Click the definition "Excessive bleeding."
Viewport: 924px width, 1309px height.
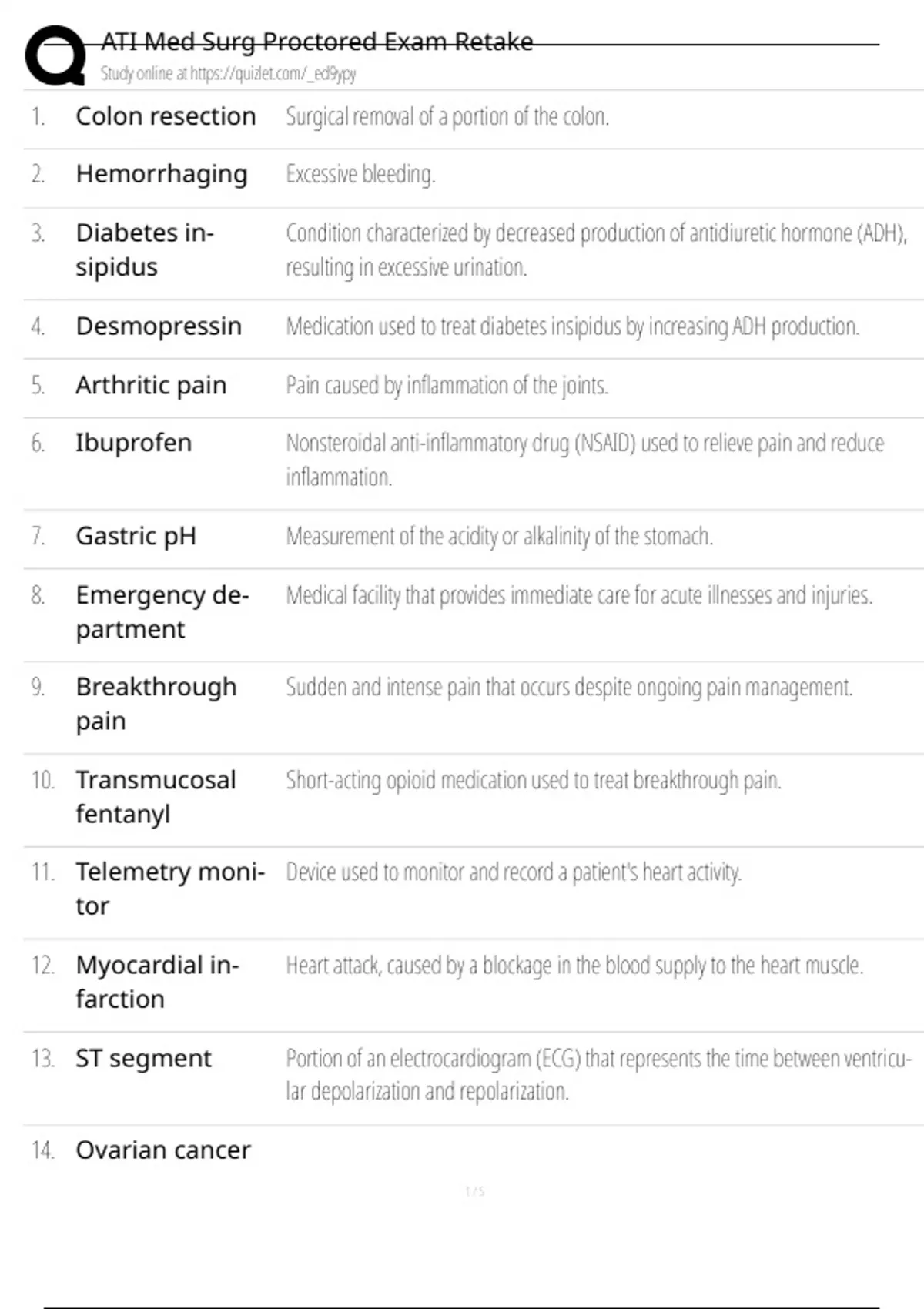[x=360, y=174]
